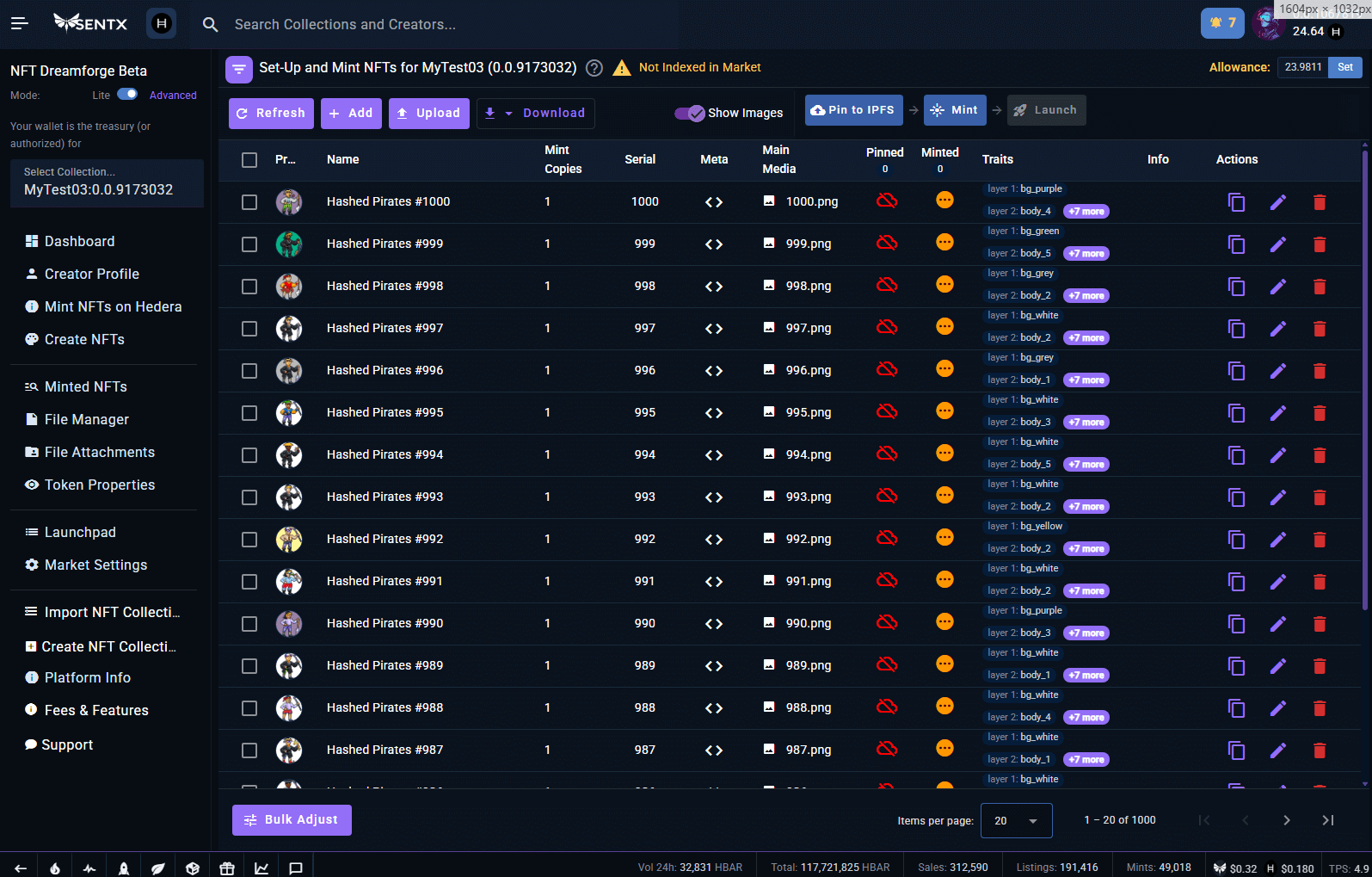Toggle Lite/Advanced mode switch
1372x877 pixels.
pos(127,95)
